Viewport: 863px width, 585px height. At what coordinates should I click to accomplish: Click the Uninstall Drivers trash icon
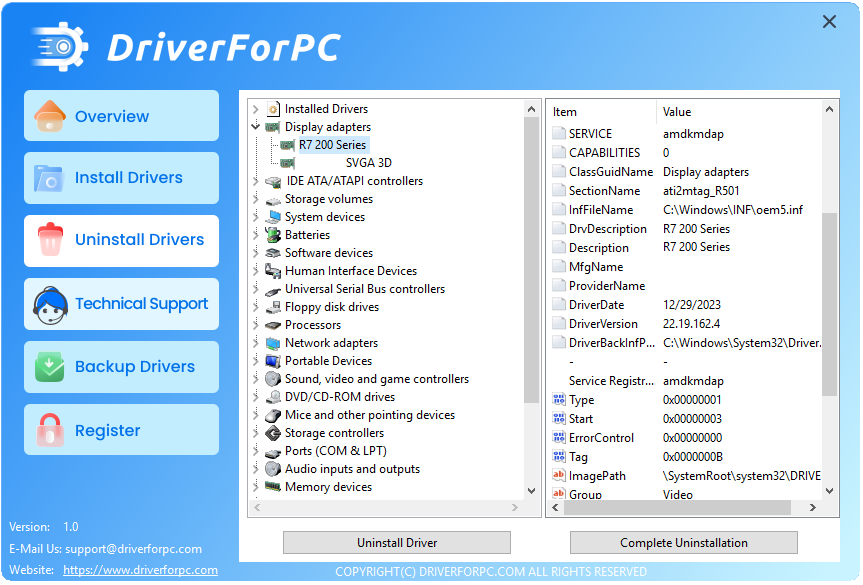click(x=50, y=239)
